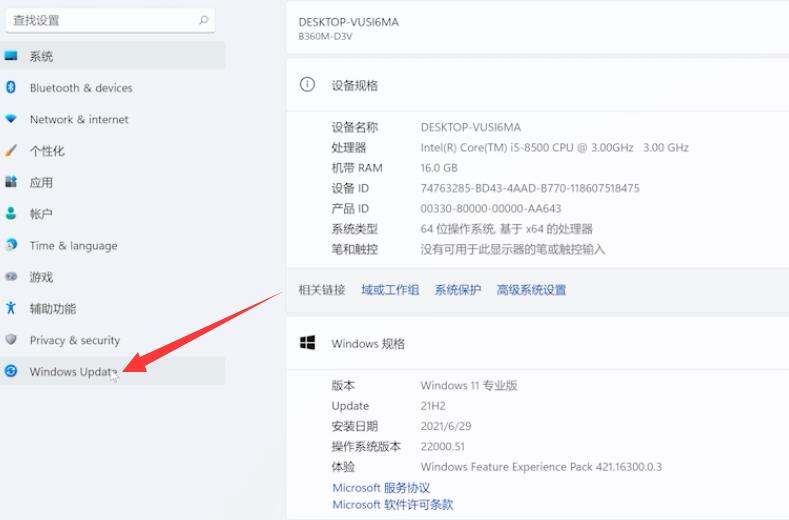Viewport: 789px width, 520px height.
Task: Select the 产品 ID value 00330-80000-00000-AA643
Action: (491, 208)
